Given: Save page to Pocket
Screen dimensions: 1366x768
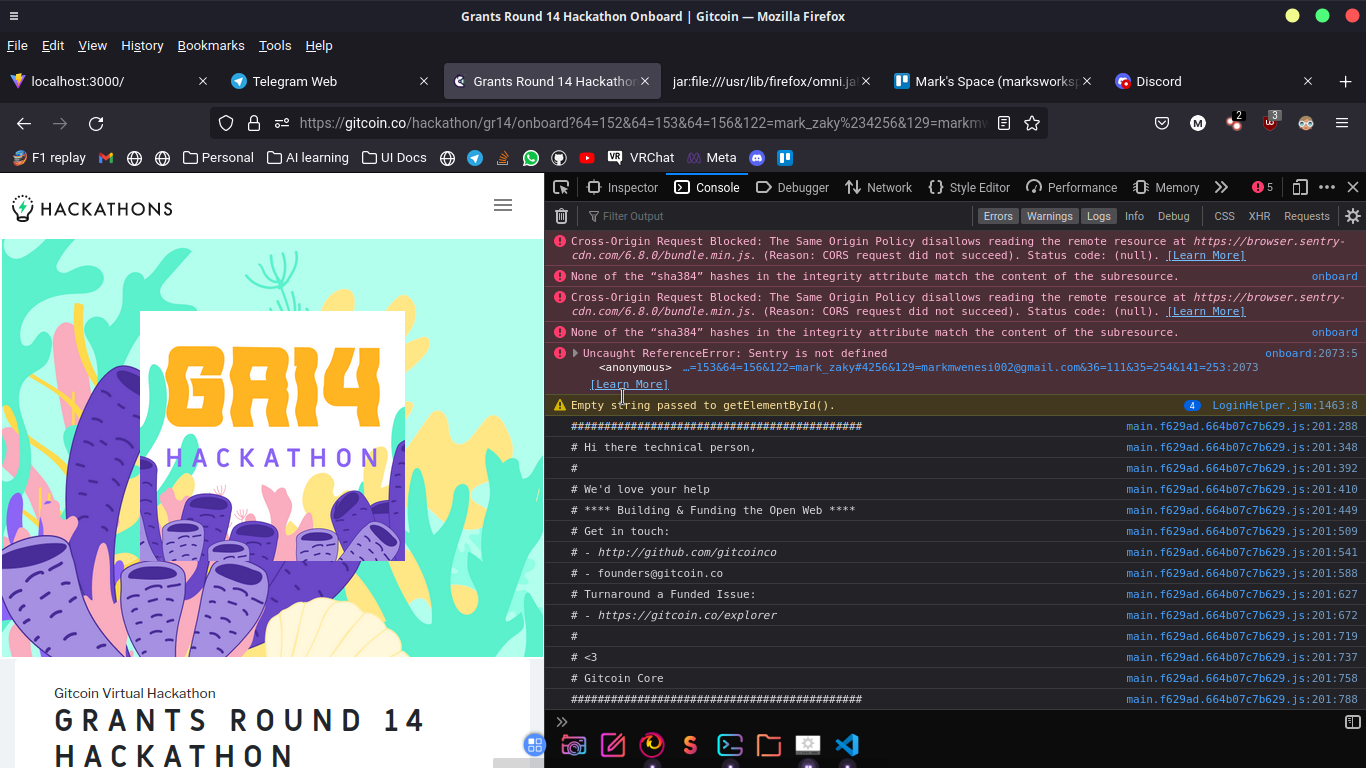Looking at the screenshot, I should click(1162, 123).
